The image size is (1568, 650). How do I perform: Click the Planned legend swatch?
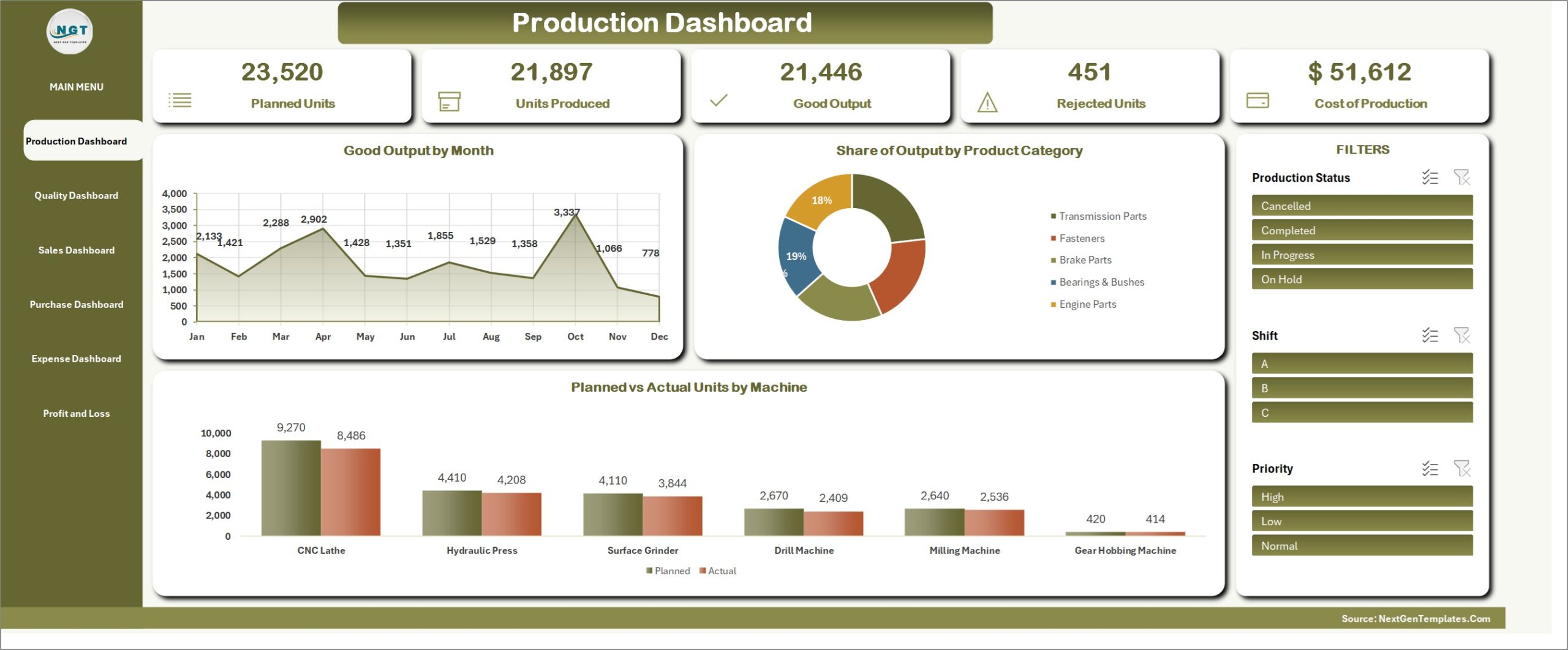click(x=649, y=570)
